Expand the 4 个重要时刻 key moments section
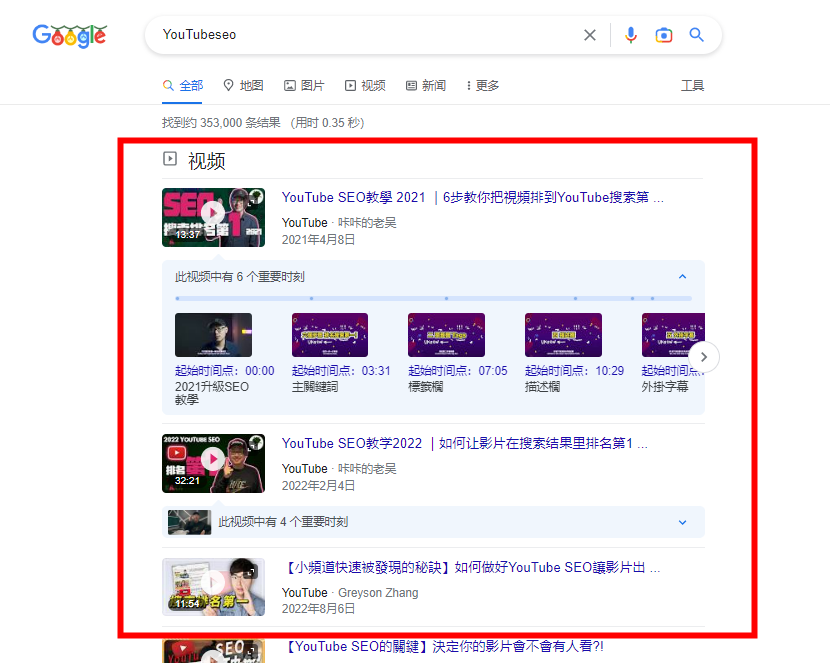Image resolution: width=830 pixels, height=663 pixels. (682, 522)
